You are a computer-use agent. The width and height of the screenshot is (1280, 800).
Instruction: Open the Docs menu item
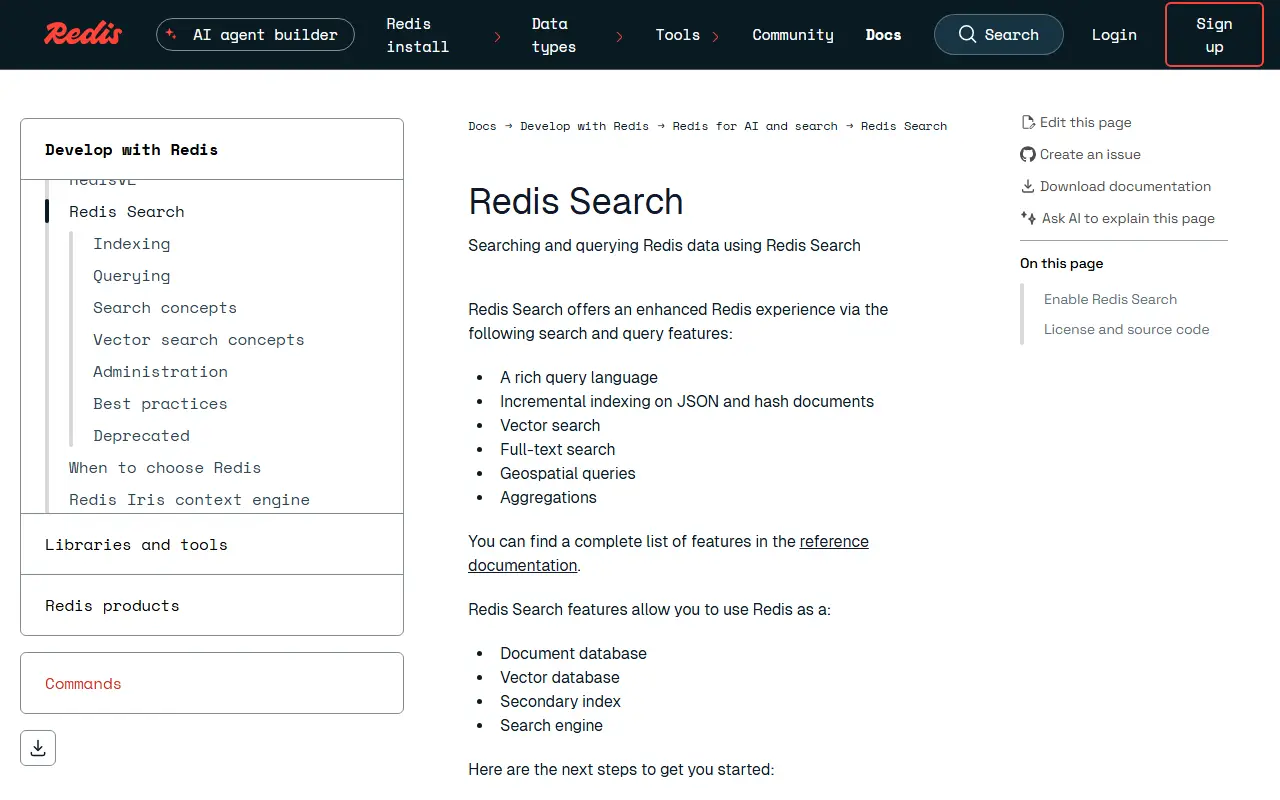coord(883,34)
